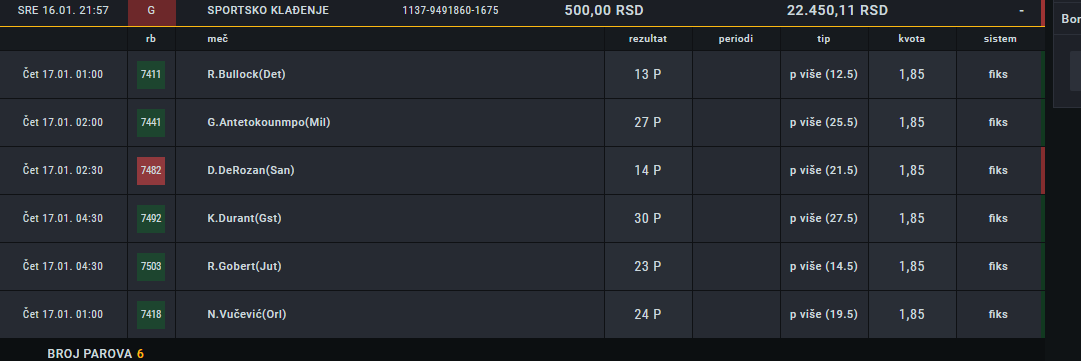Image resolution: width=1081 pixels, height=361 pixels.
Task: Select the D.DeRozan(San) match name
Action: coord(250,170)
